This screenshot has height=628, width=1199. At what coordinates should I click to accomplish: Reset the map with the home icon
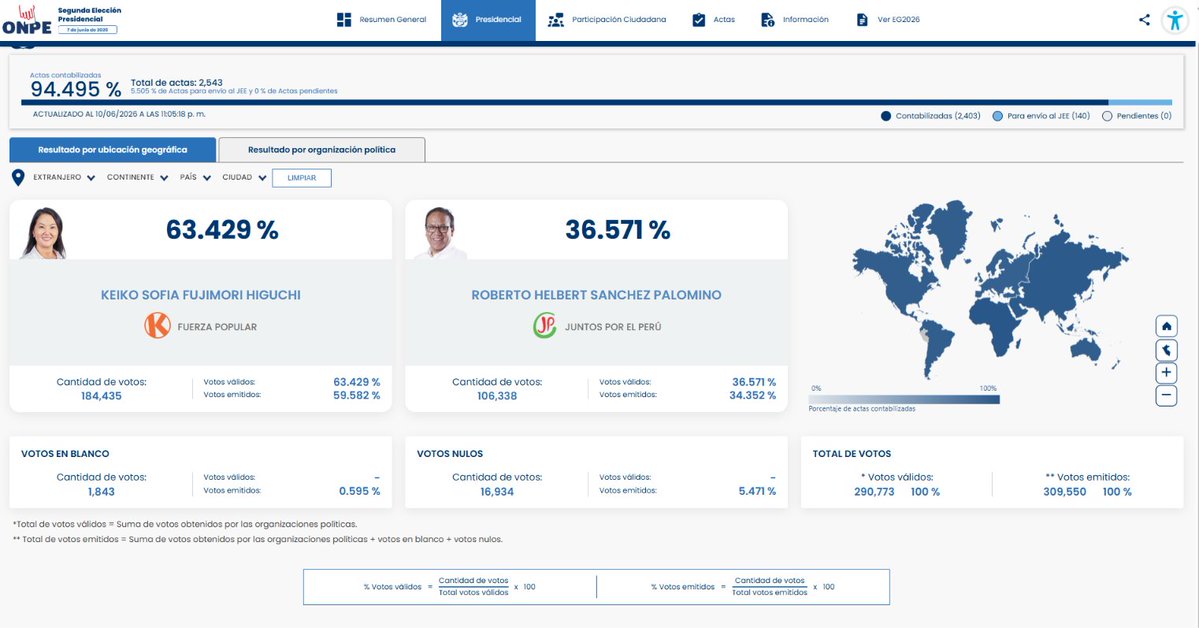point(1166,327)
